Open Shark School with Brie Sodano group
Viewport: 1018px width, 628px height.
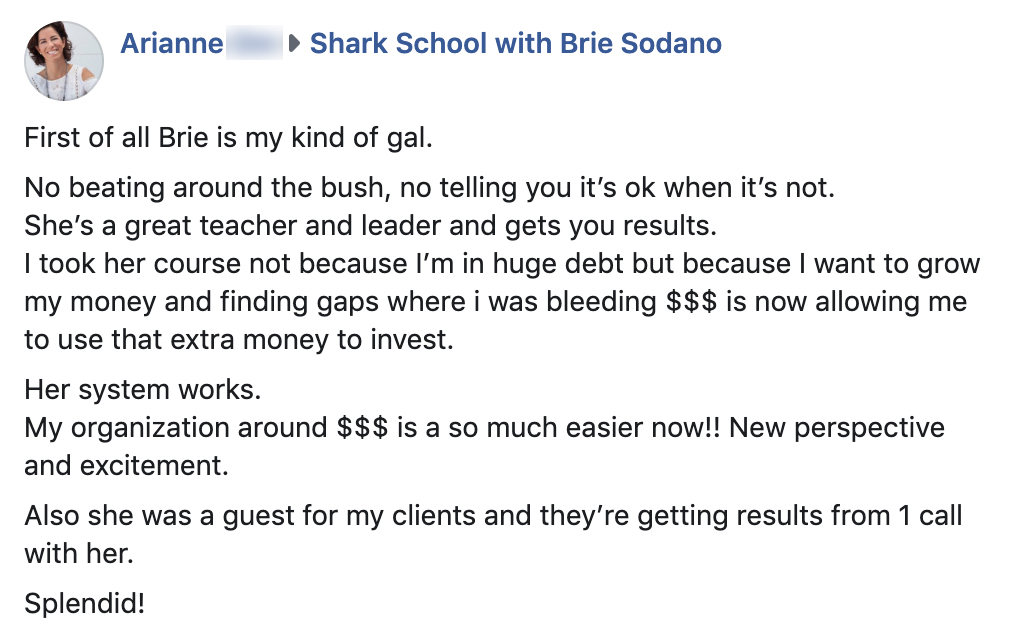click(515, 44)
